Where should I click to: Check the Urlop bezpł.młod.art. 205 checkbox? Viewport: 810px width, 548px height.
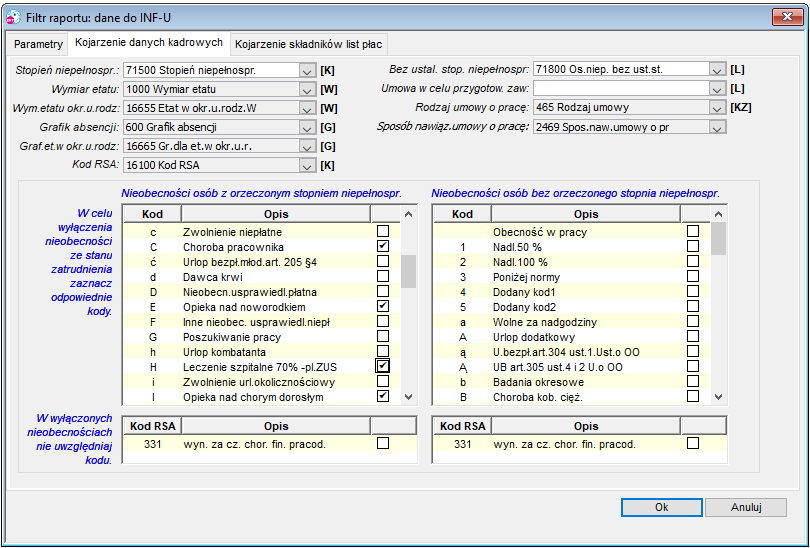[383, 261]
